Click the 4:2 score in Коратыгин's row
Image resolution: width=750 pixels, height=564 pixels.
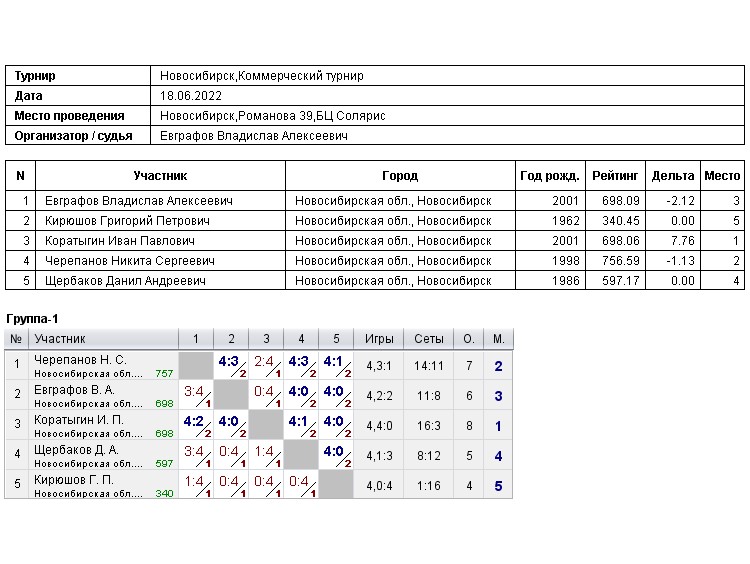(195, 422)
